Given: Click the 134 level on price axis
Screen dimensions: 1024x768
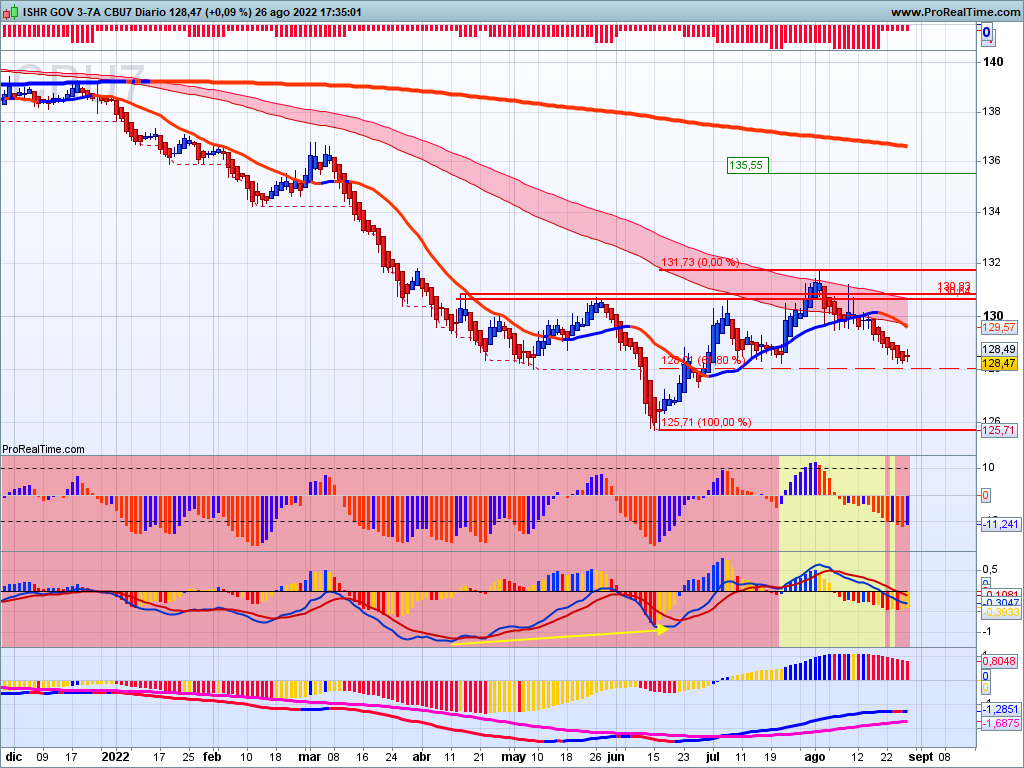Looking at the screenshot, I should click(x=991, y=212).
